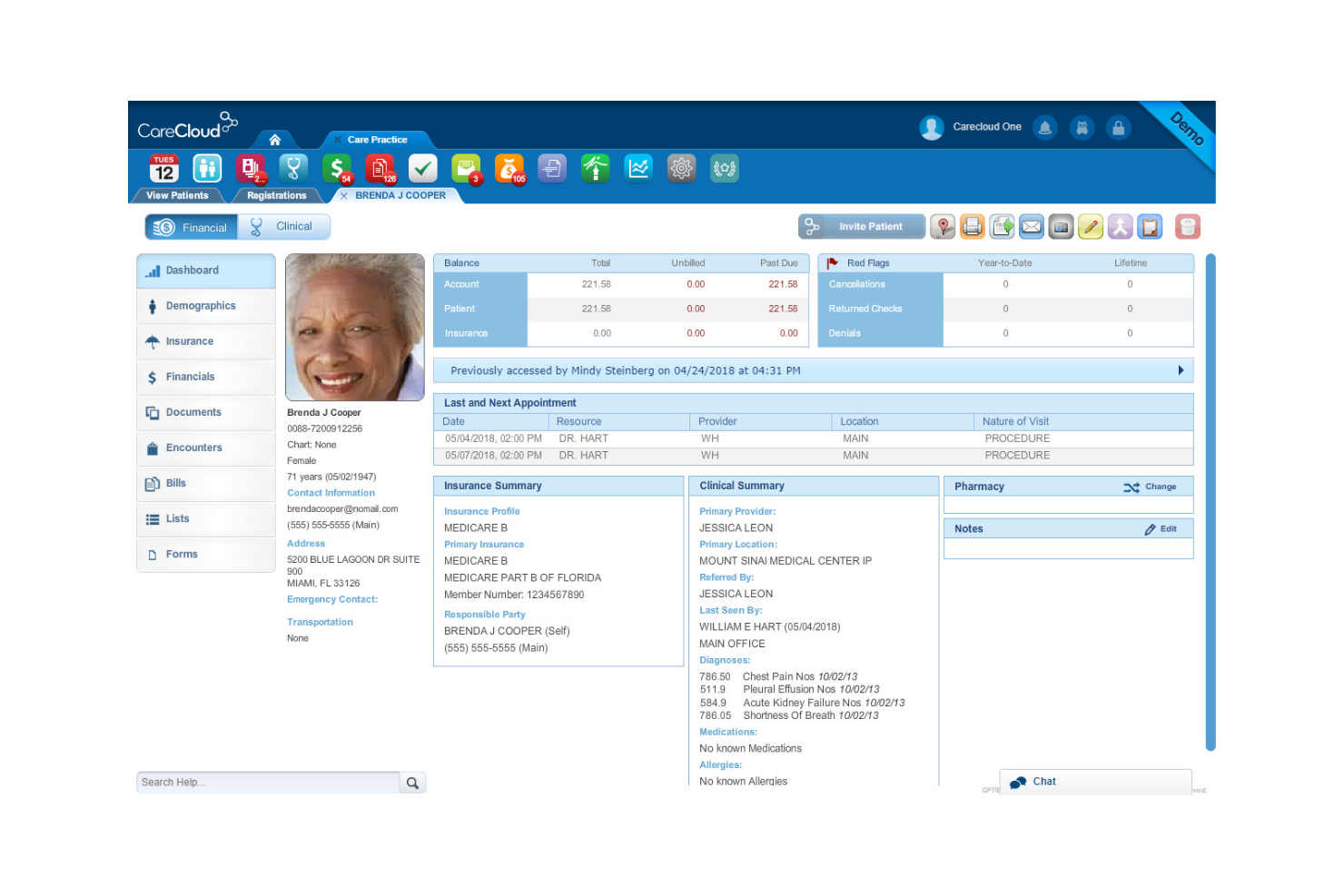Click the Contact Information link
This screenshot has width=1344, height=896.
coord(331,493)
